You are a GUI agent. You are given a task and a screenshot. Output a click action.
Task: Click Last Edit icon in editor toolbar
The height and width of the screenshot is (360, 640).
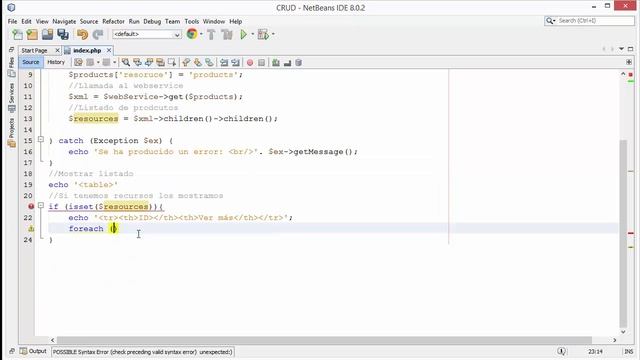tap(78, 62)
